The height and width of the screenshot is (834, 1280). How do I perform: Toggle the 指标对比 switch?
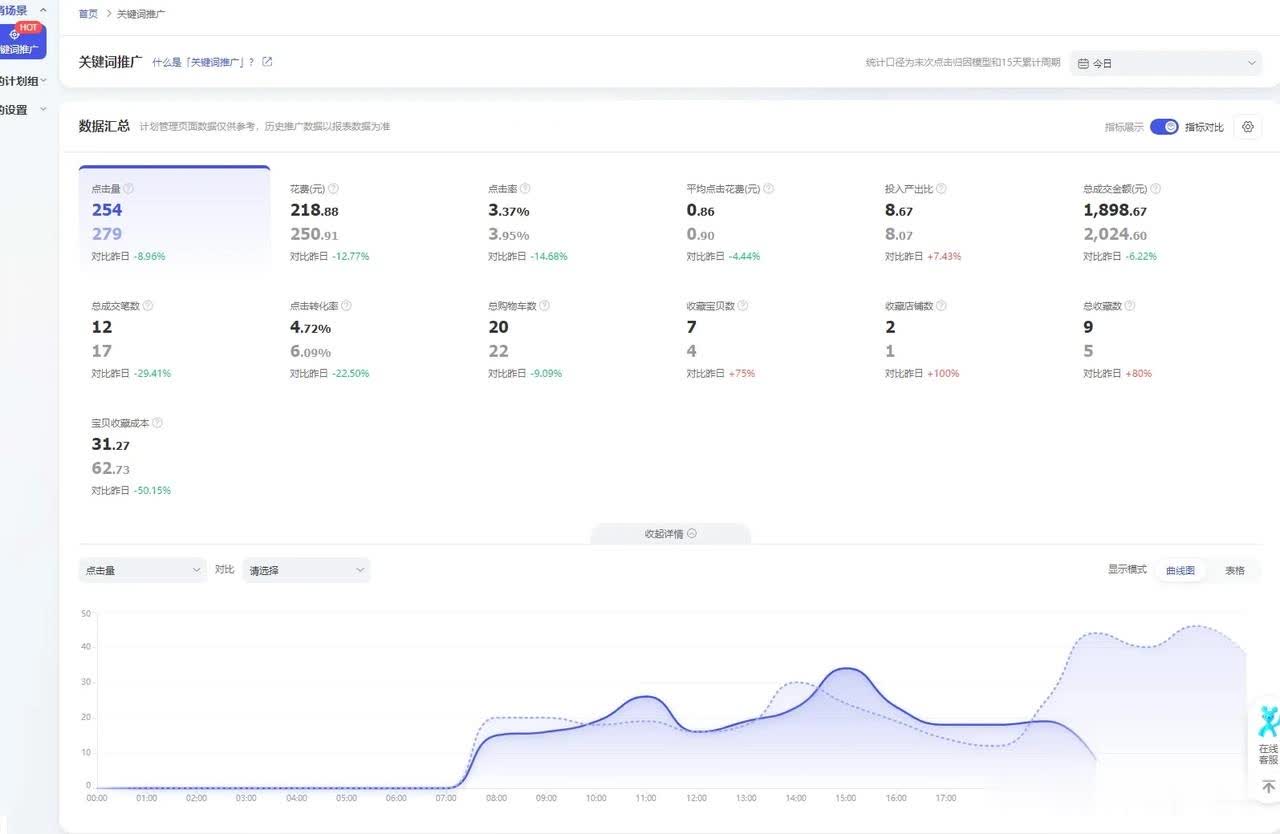[1164, 127]
